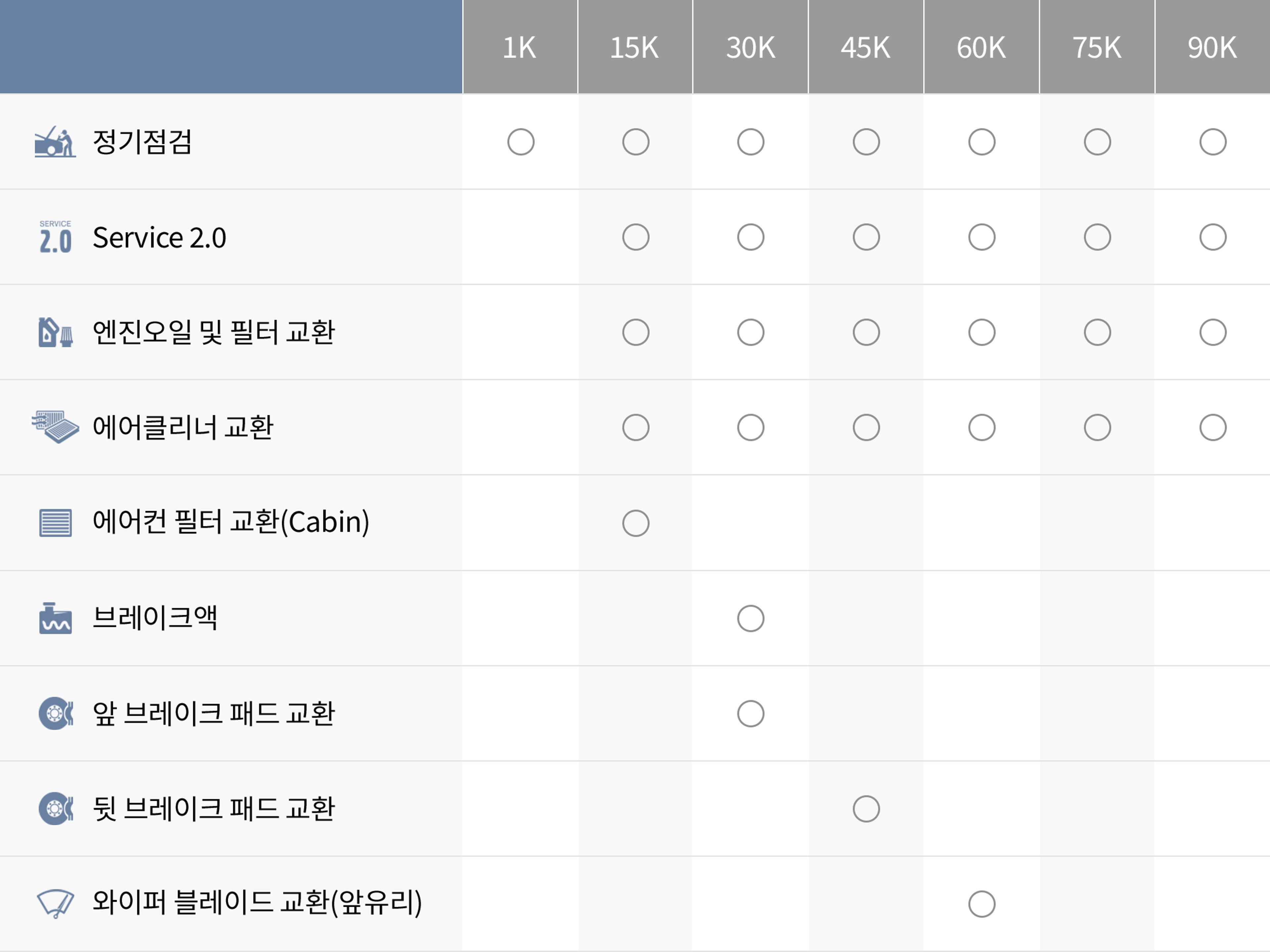Select the 1K circle for 정기점검

click(521, 142)
